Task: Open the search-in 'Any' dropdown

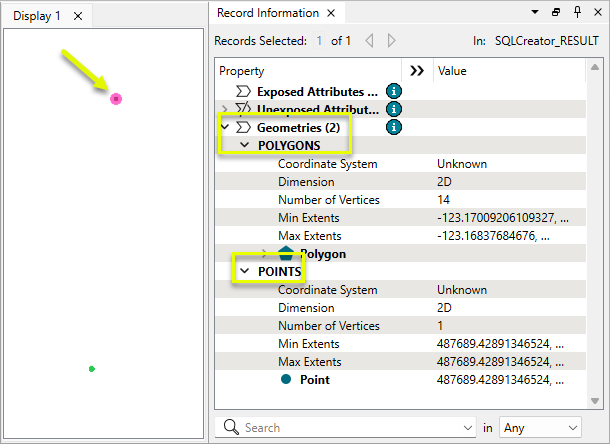Action: pos(540,427)
